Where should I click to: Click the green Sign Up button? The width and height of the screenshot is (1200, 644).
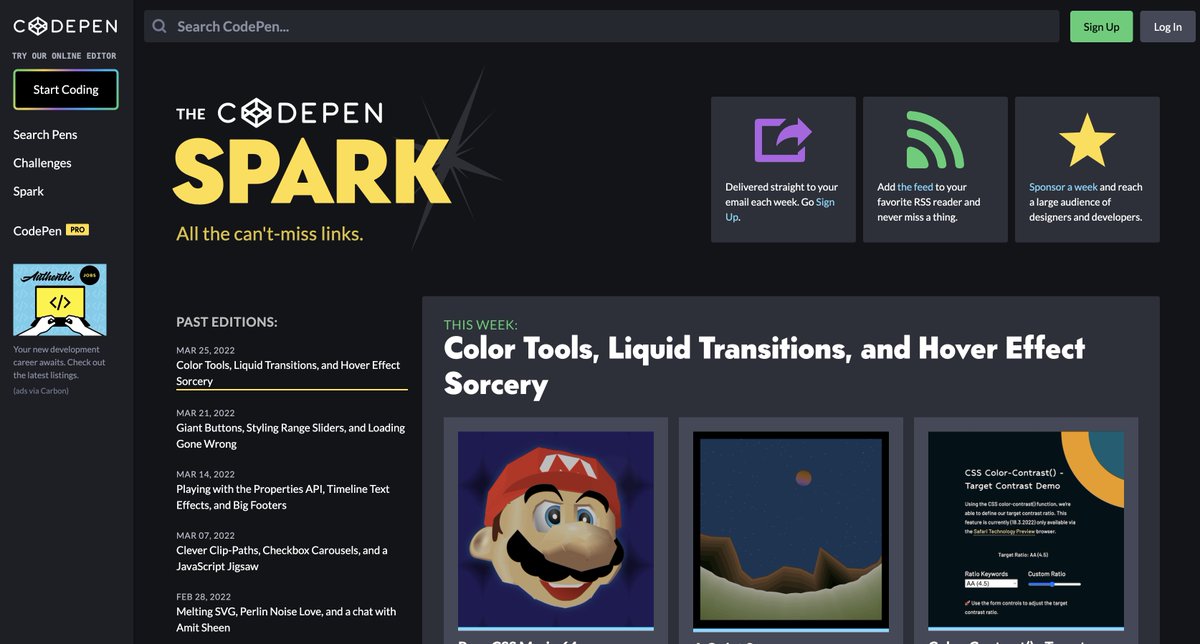[x=1101, y=26]
